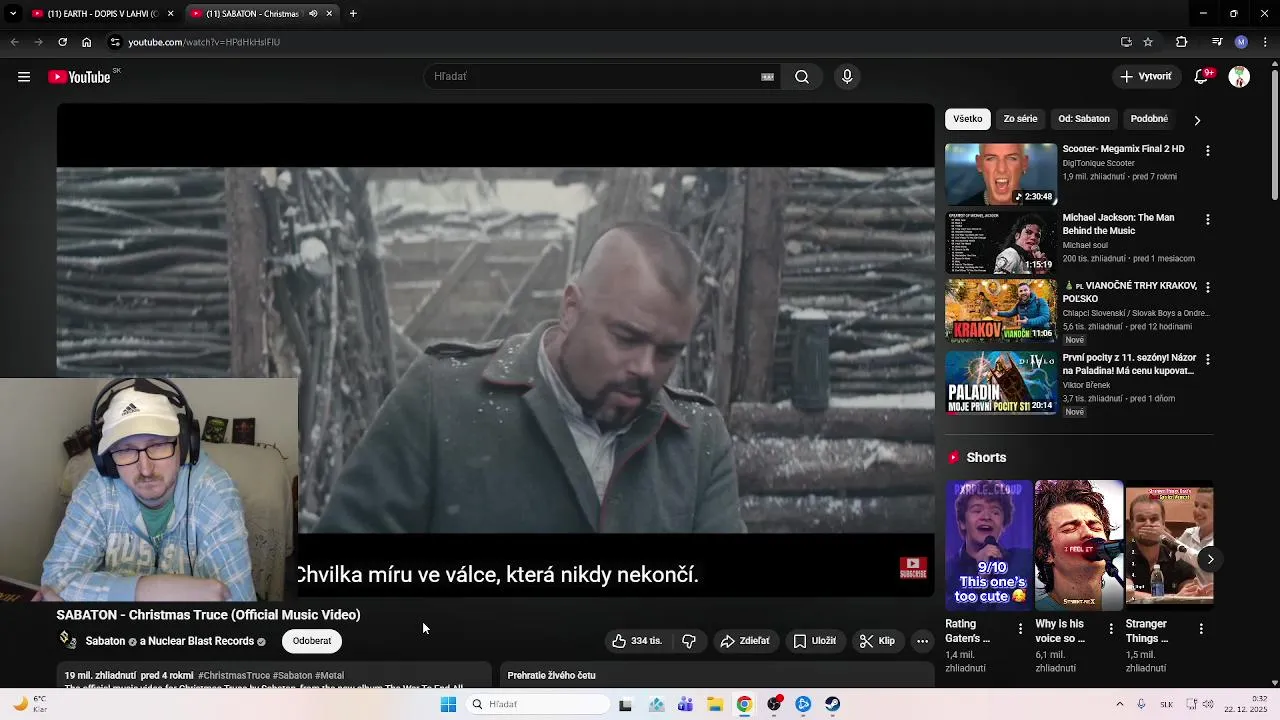The image size is (1280, 720).
Task: Open the YouTube account avatar menu
Action: [x=1239, y=77]
